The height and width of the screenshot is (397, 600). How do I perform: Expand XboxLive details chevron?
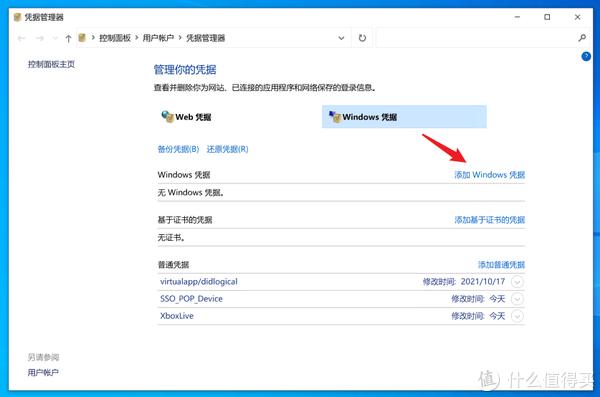click(517, 316)
